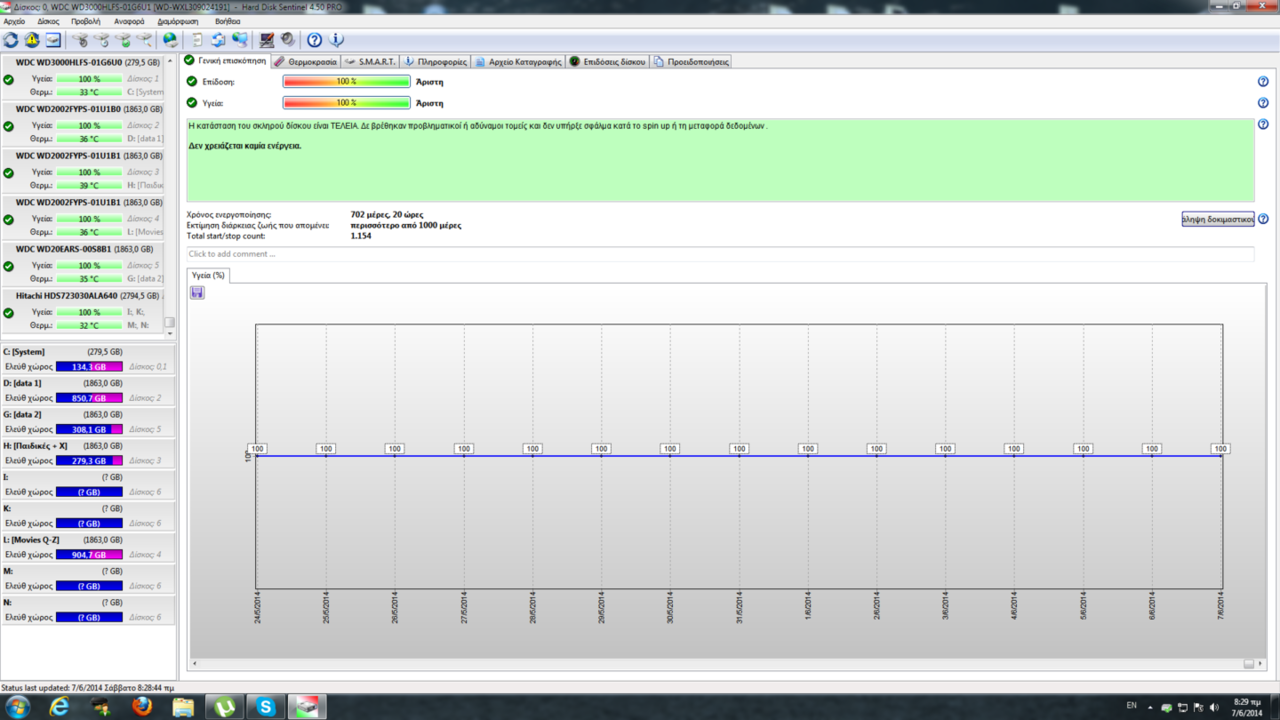Click the '1.154' start/stop count value
Viewport: 1280px width, 720px height.
[x=361, y=236]
